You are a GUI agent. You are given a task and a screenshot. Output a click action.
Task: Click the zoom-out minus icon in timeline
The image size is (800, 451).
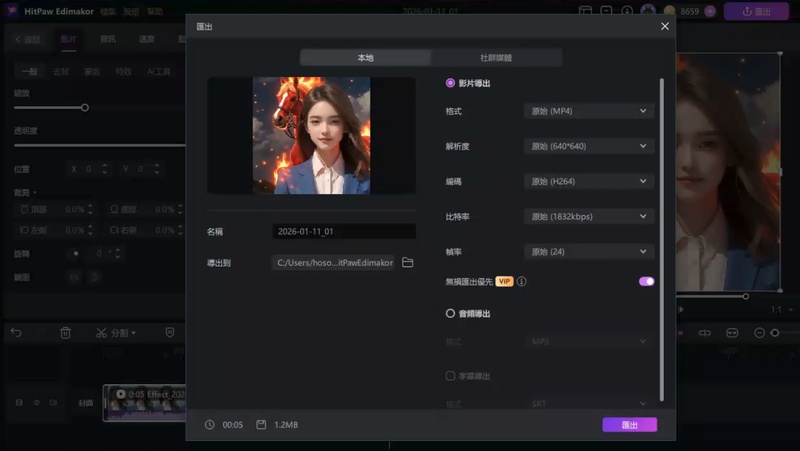click(x=759, y=333)
